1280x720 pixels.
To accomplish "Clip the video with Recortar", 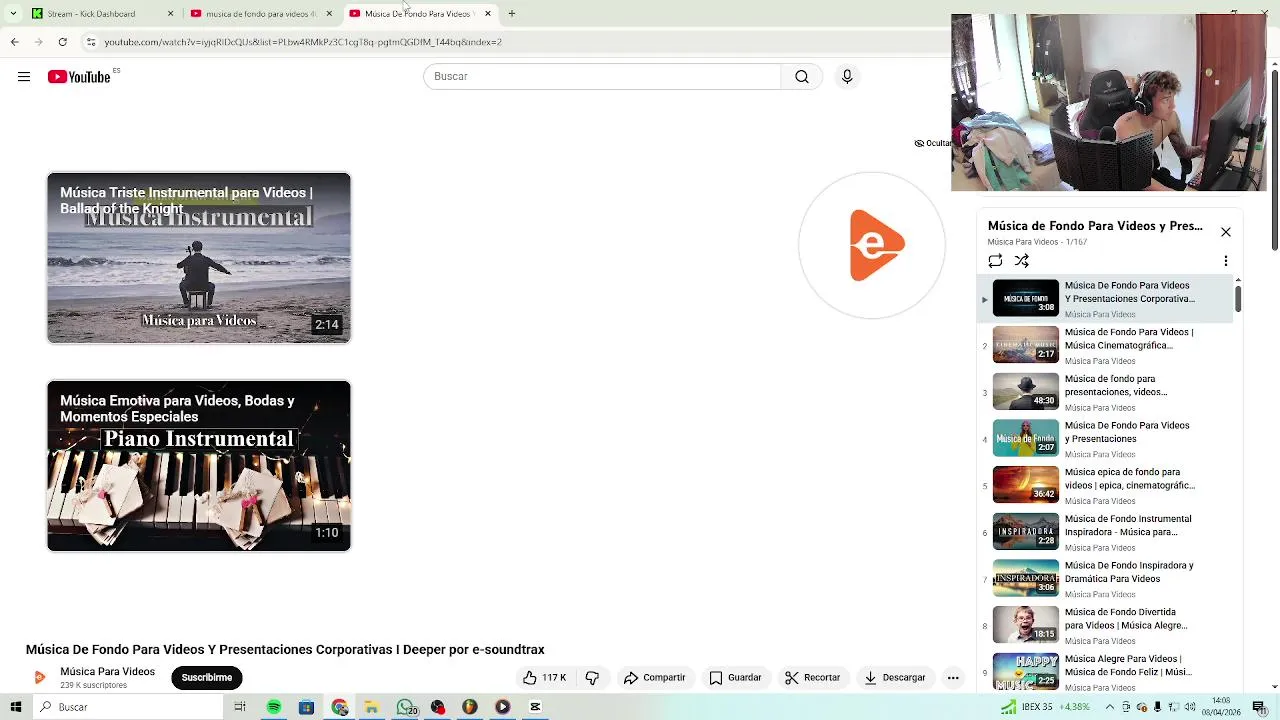I will point(813,678).
